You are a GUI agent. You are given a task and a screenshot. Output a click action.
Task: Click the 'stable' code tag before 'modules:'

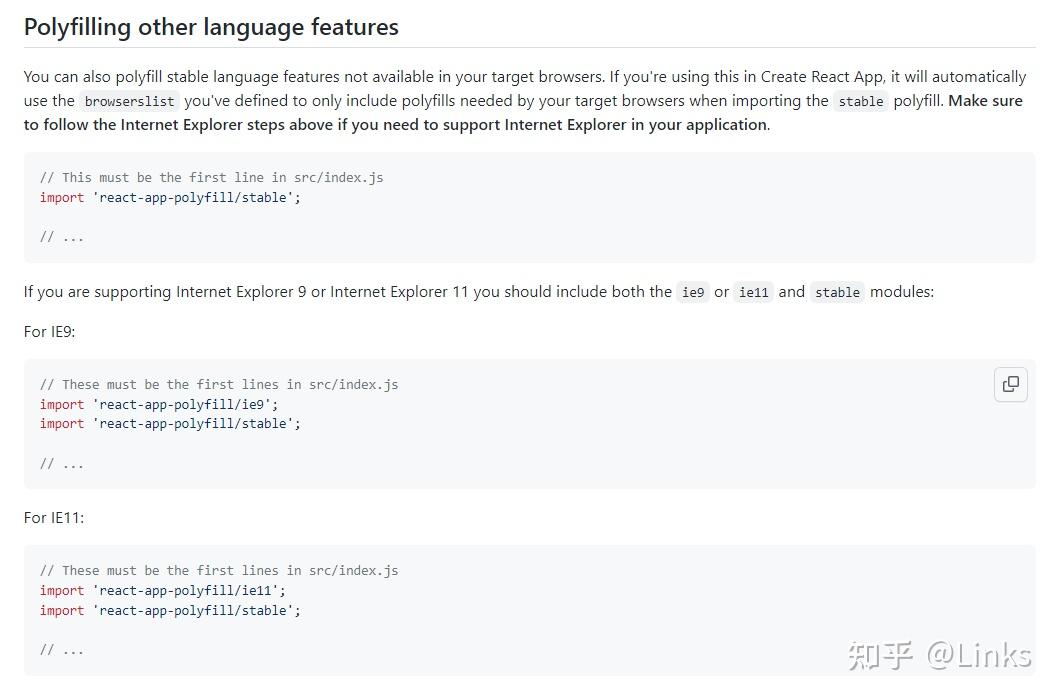click(837, 292)
